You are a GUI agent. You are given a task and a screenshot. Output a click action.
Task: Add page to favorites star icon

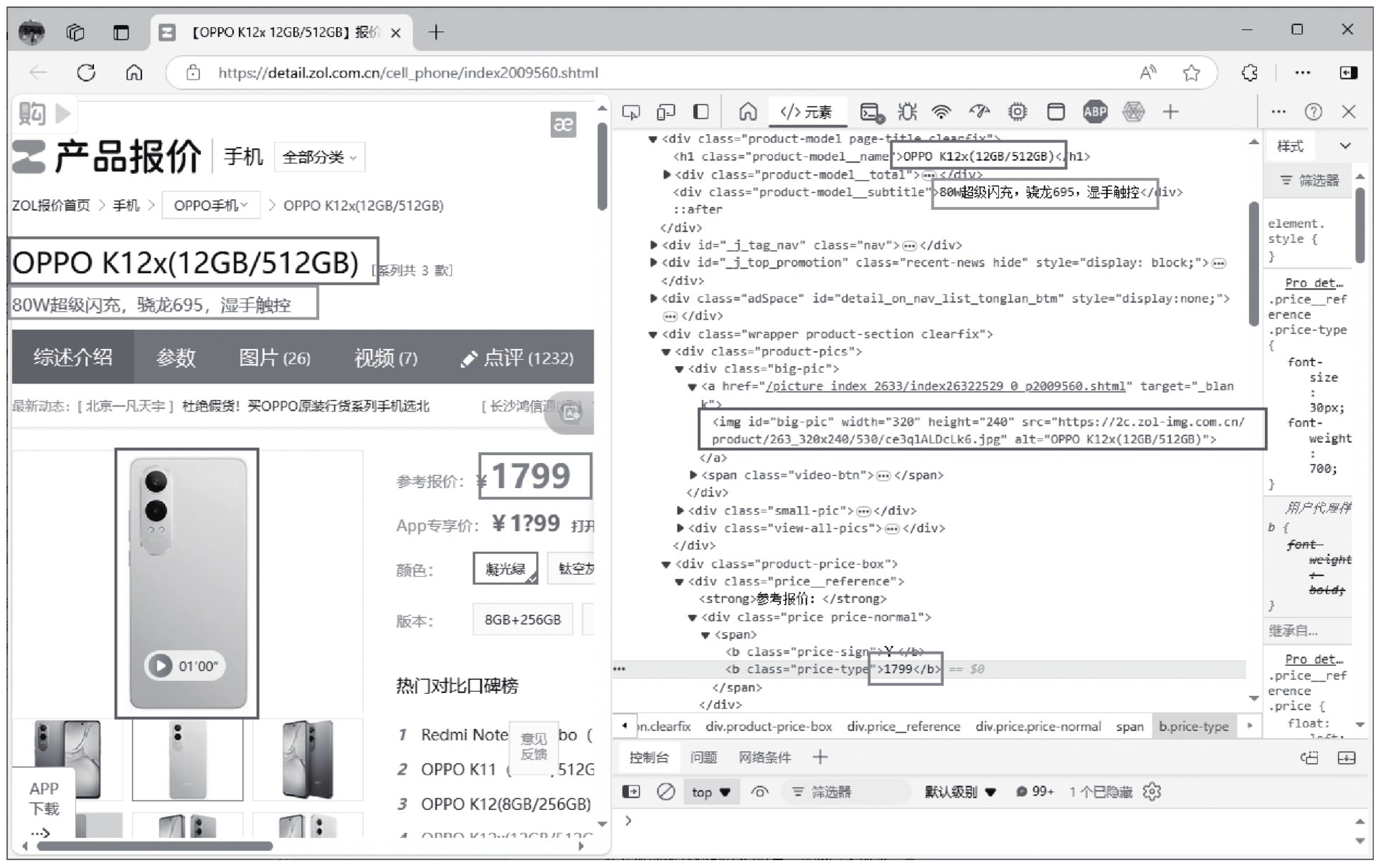(x=1191, y=72)
